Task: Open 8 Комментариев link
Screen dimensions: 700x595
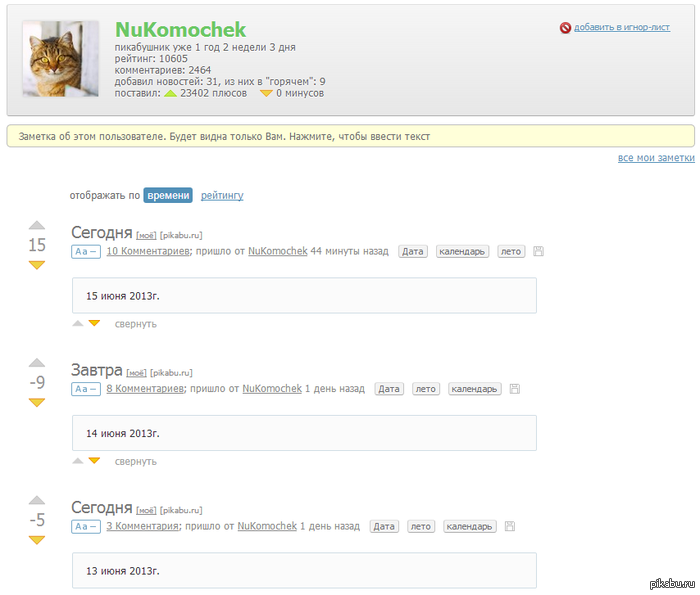Action: pos(146,389)
